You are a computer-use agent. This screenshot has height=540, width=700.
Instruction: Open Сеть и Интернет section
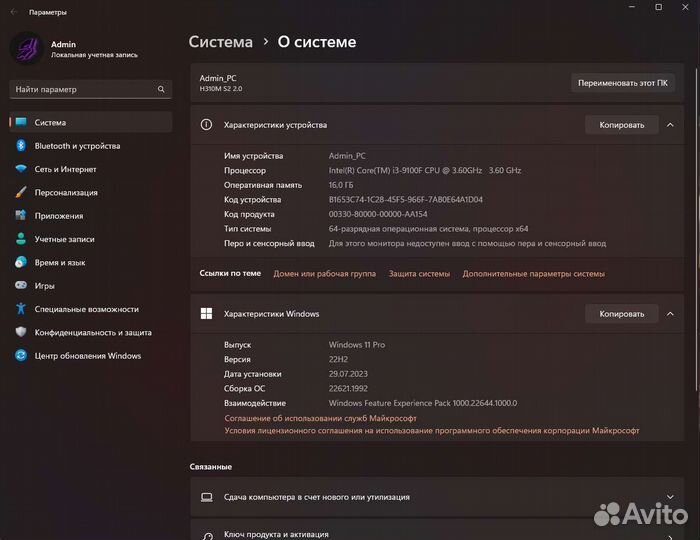pyautogui.click(x=91, y=169)
